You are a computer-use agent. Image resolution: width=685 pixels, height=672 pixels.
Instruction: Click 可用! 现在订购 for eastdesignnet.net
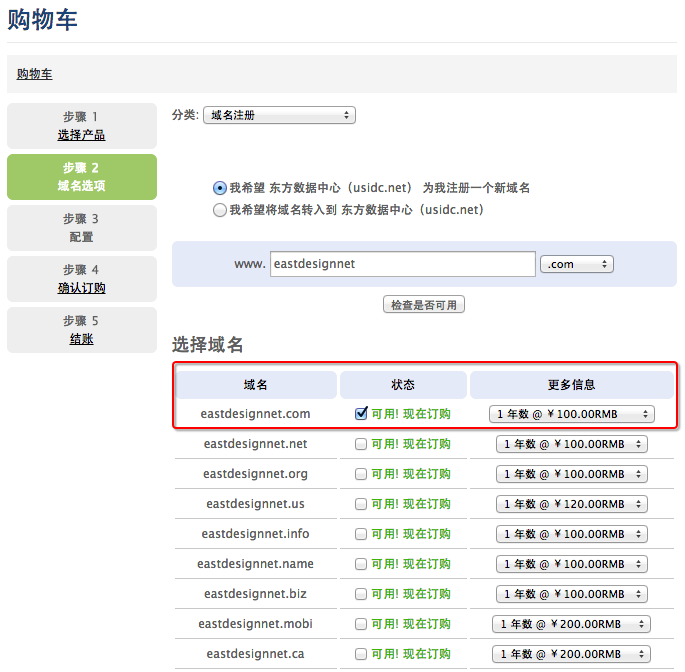tap(411, 444)
